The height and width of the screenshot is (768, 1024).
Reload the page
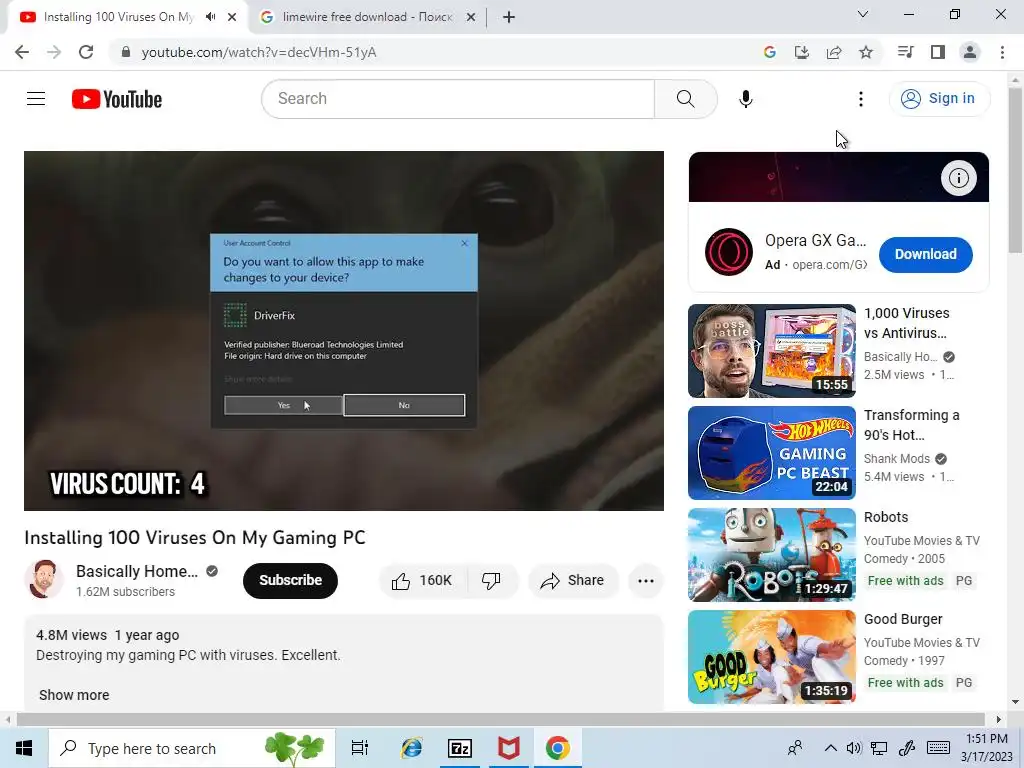coord(86,52)
